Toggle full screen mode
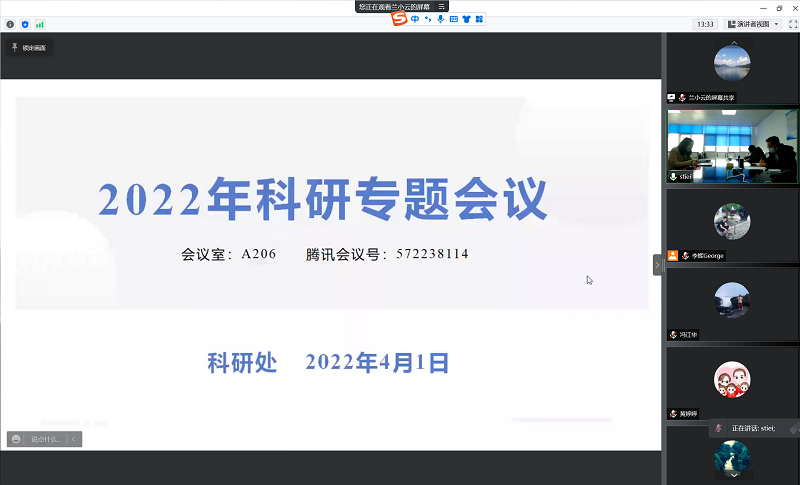Screen dimensions: 800x485 tap(793, 24)
